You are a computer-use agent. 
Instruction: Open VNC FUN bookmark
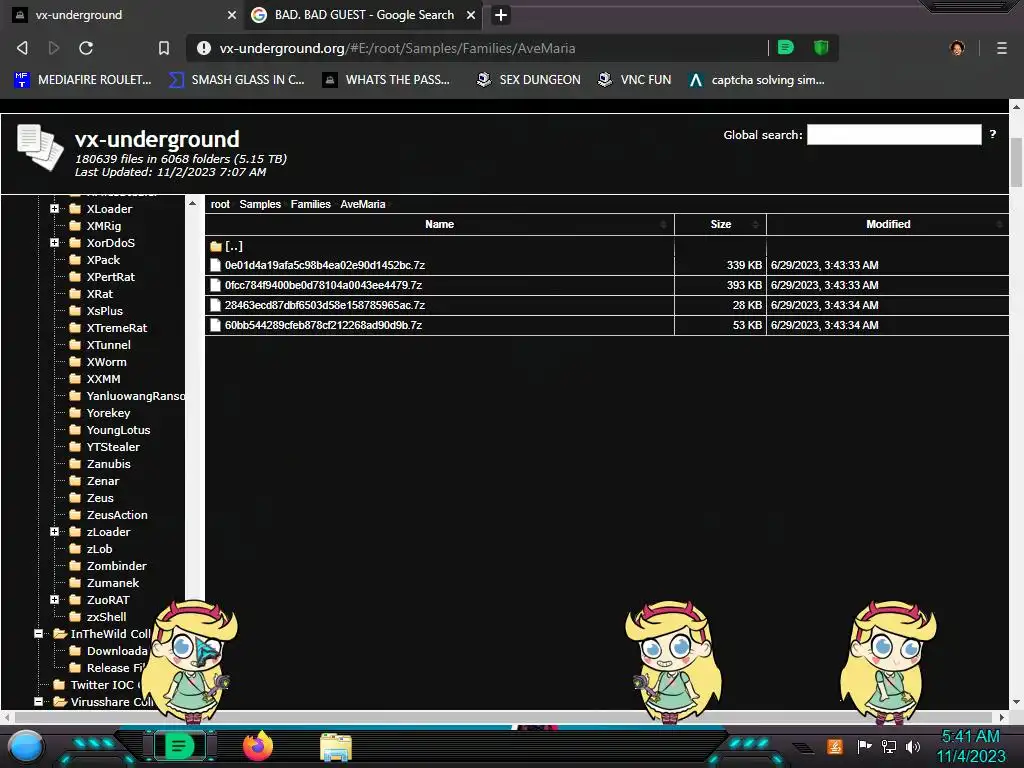634,80
